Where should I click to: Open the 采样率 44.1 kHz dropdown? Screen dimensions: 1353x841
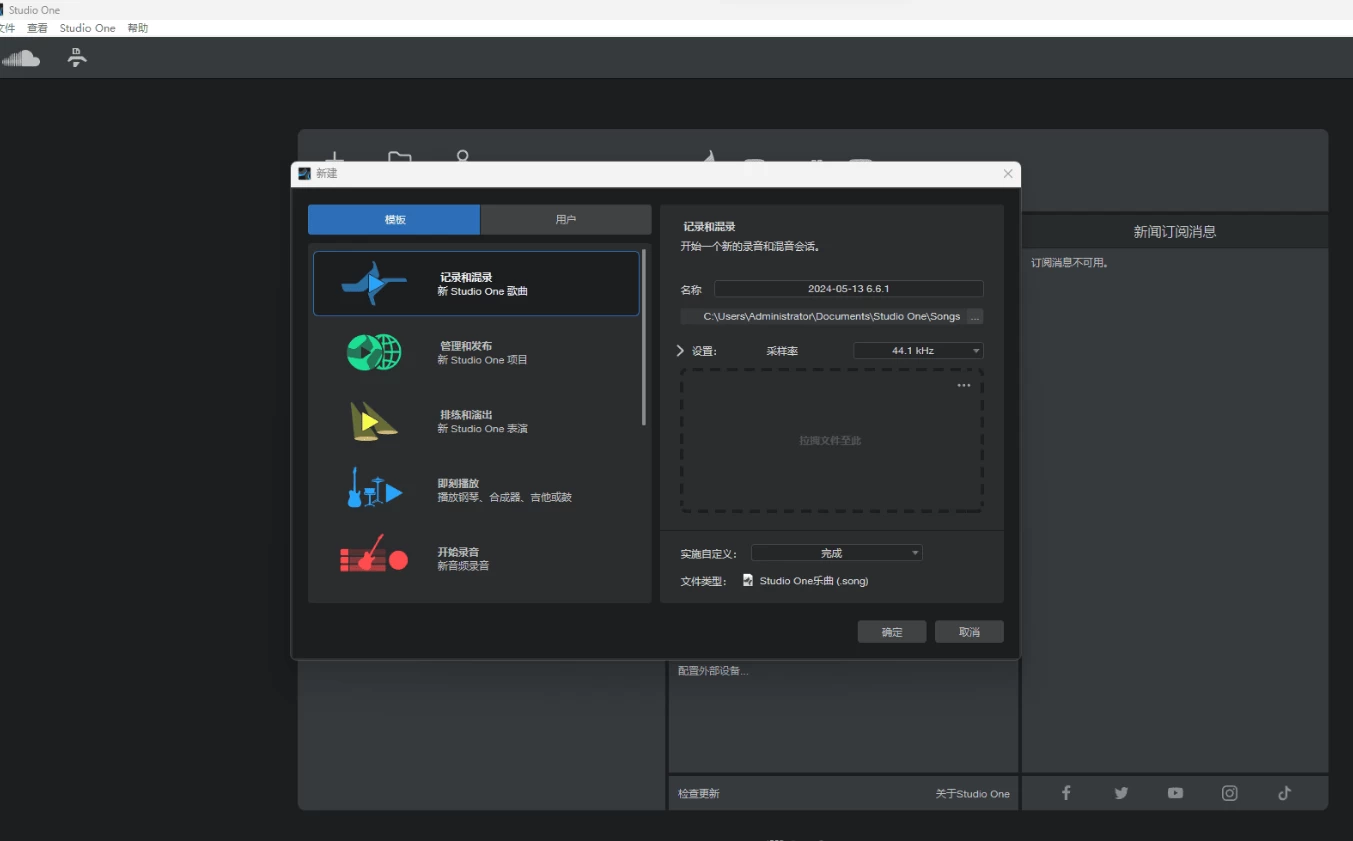(x=918, y=351)
